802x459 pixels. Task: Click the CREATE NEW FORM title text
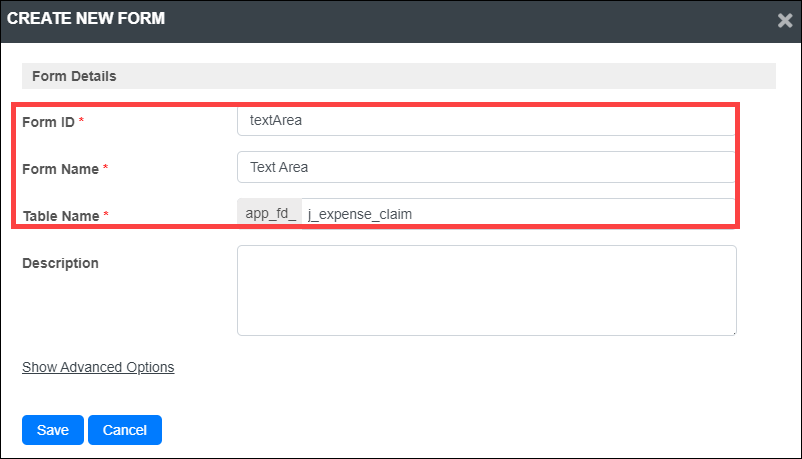86,18
